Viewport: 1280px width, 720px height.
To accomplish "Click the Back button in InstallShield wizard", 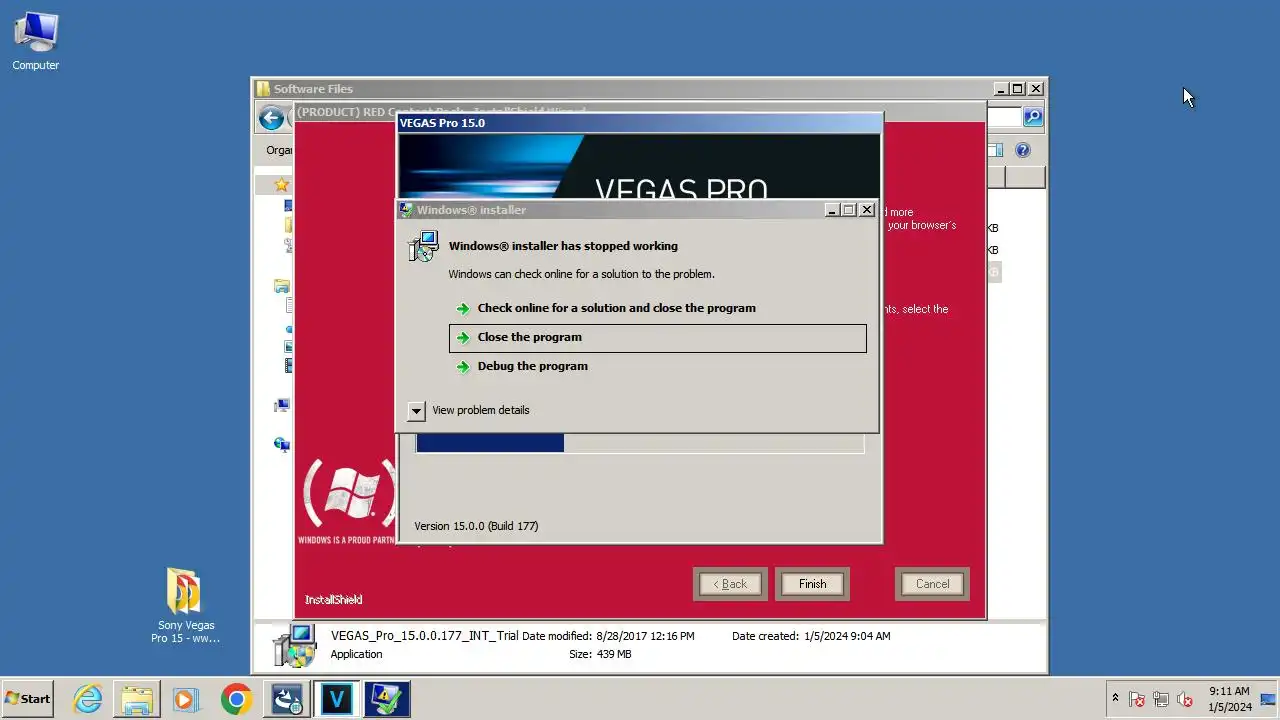I will [x=730, y=584].
